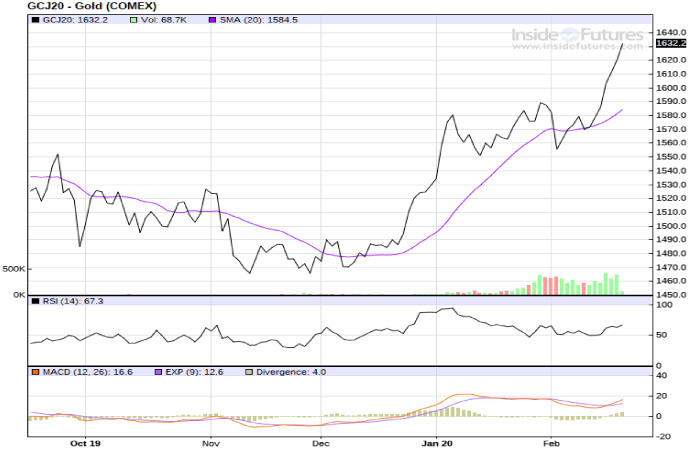Viewport: 688px width, 450px height.
Task: Select the Nov date axis label
Action: (210, 441)
